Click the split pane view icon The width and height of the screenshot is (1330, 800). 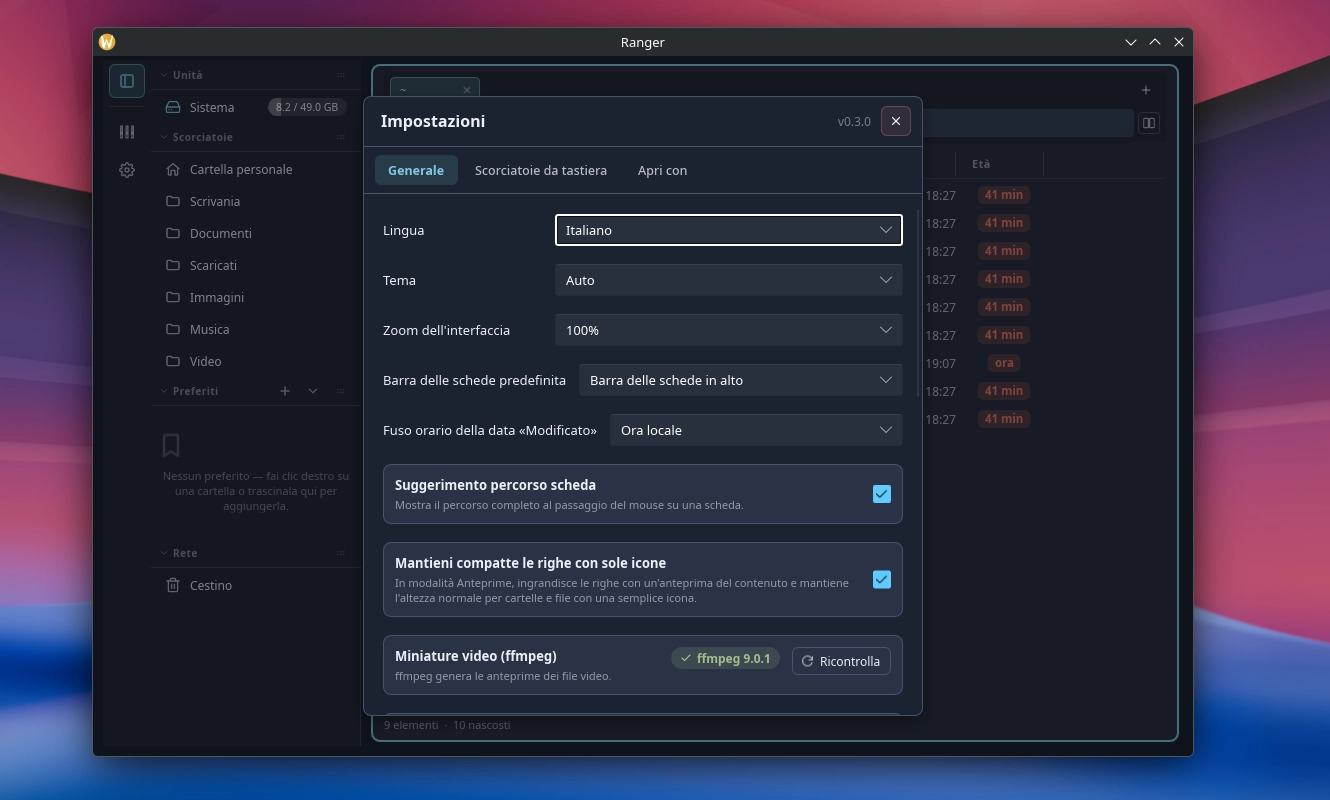1149,123
